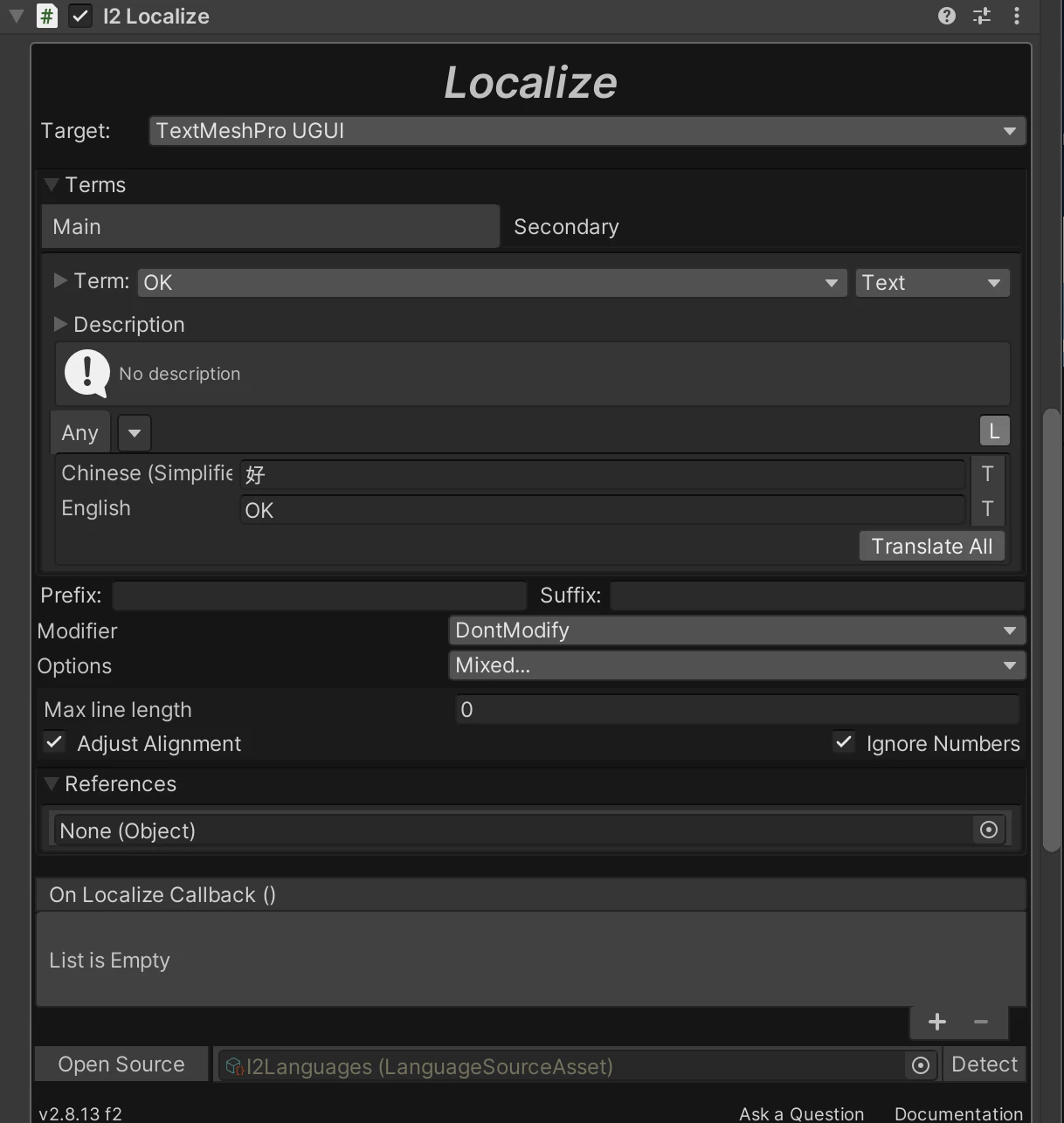1064x1123 pixels.
Task: Click the inspector vertical scrollbar
Action: [1052, 630]
